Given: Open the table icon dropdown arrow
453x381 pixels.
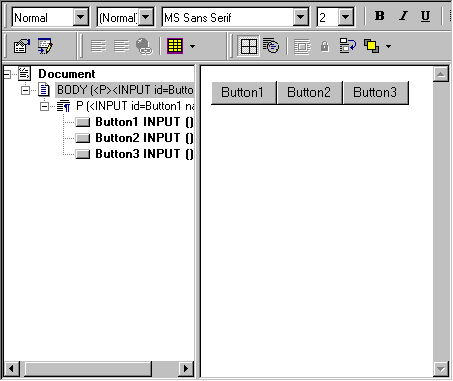Looking at the screenshot, I should [x=192, y=46].
